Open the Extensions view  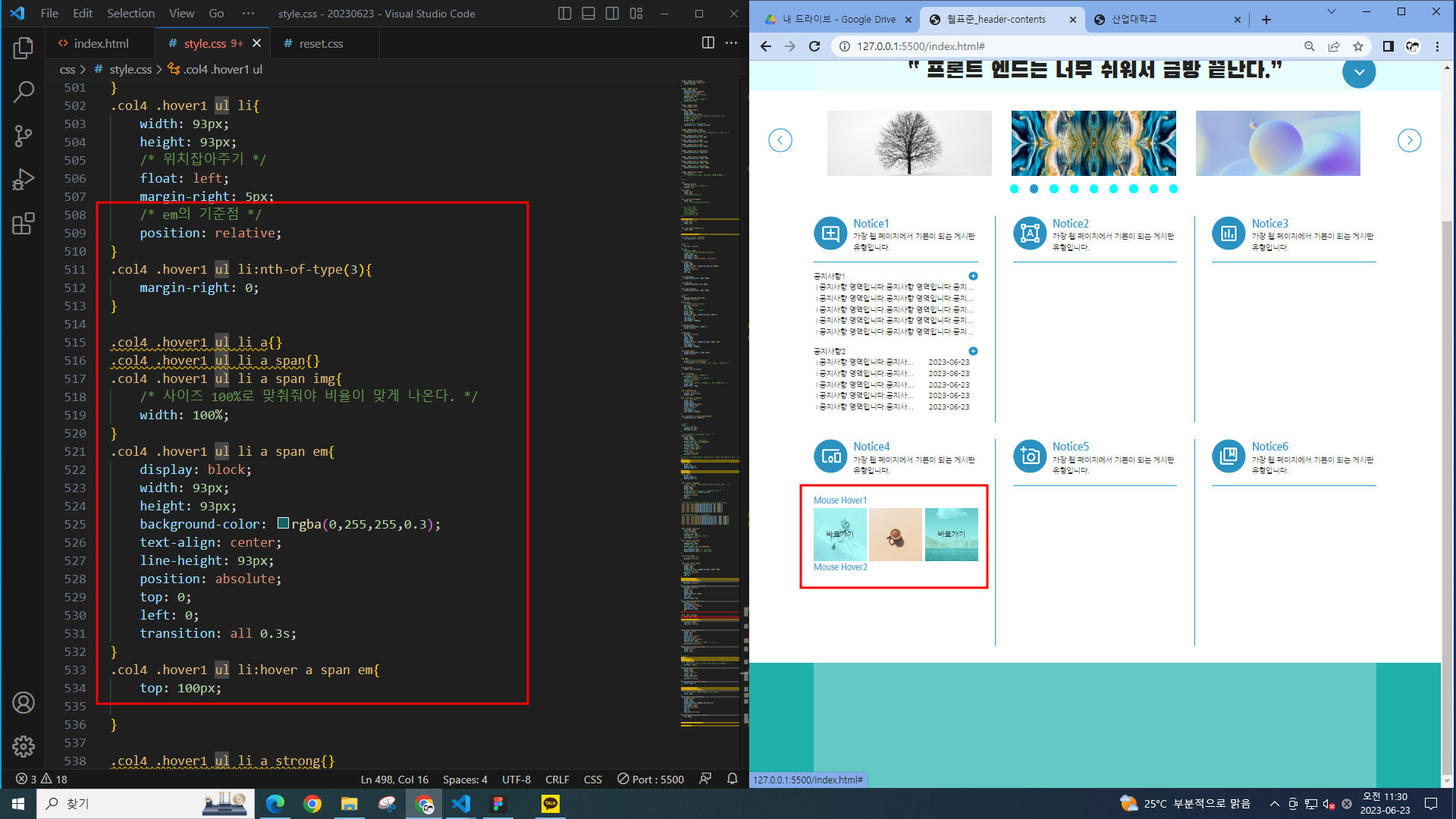[24, 224]
